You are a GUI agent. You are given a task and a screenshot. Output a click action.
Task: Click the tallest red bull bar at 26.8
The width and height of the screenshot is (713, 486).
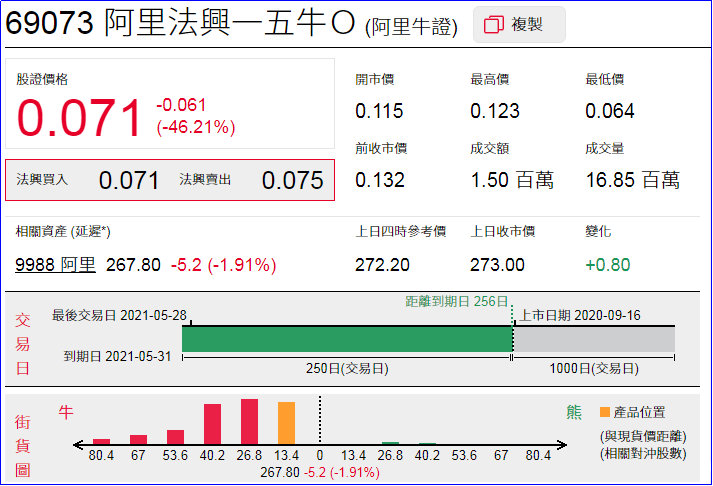[249, 421]
